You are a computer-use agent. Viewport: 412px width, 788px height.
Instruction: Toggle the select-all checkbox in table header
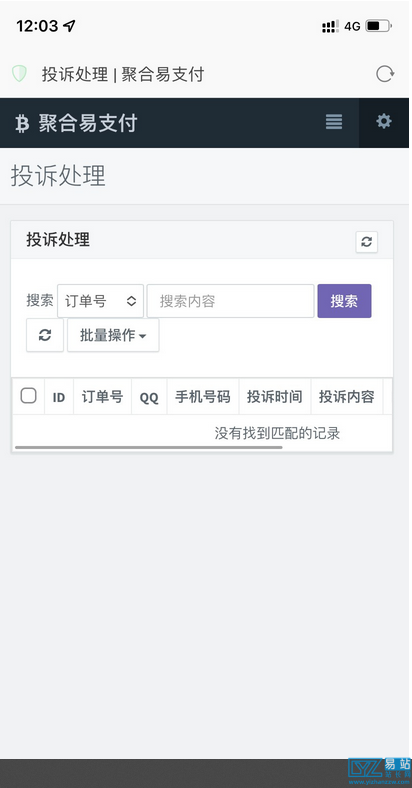tap(29, 396)
